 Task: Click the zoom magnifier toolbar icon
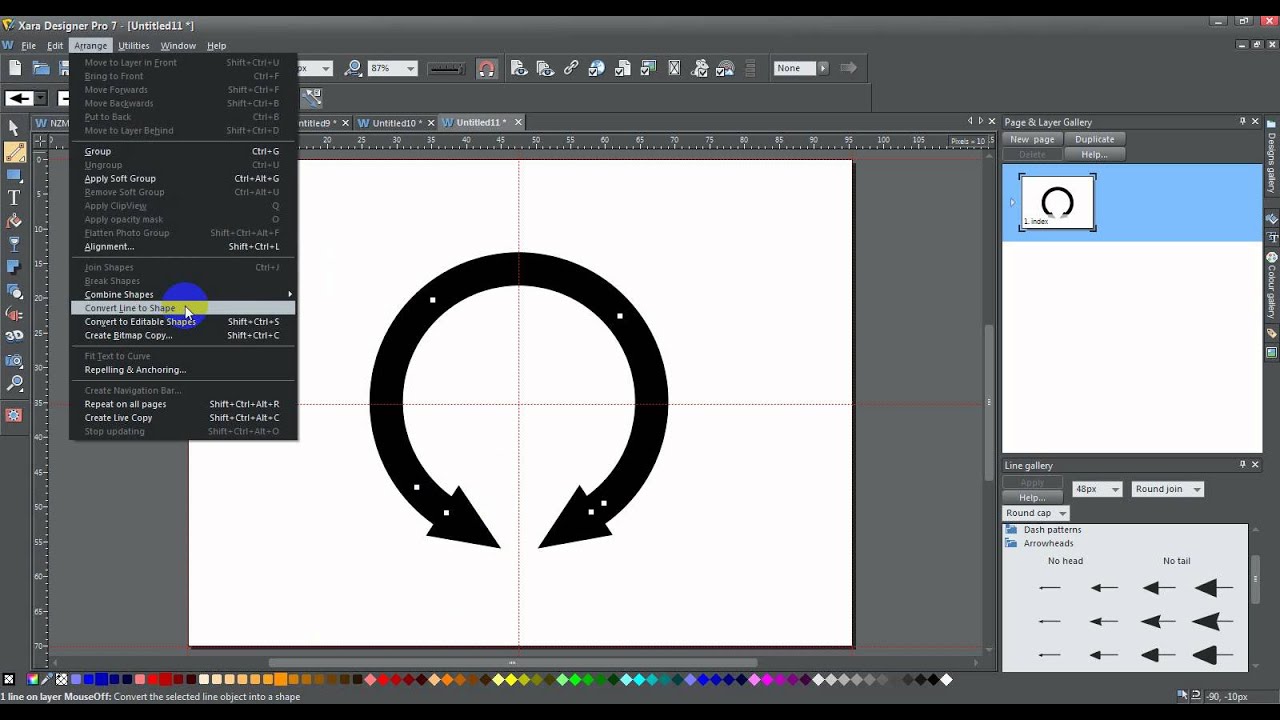click(353, 68)
